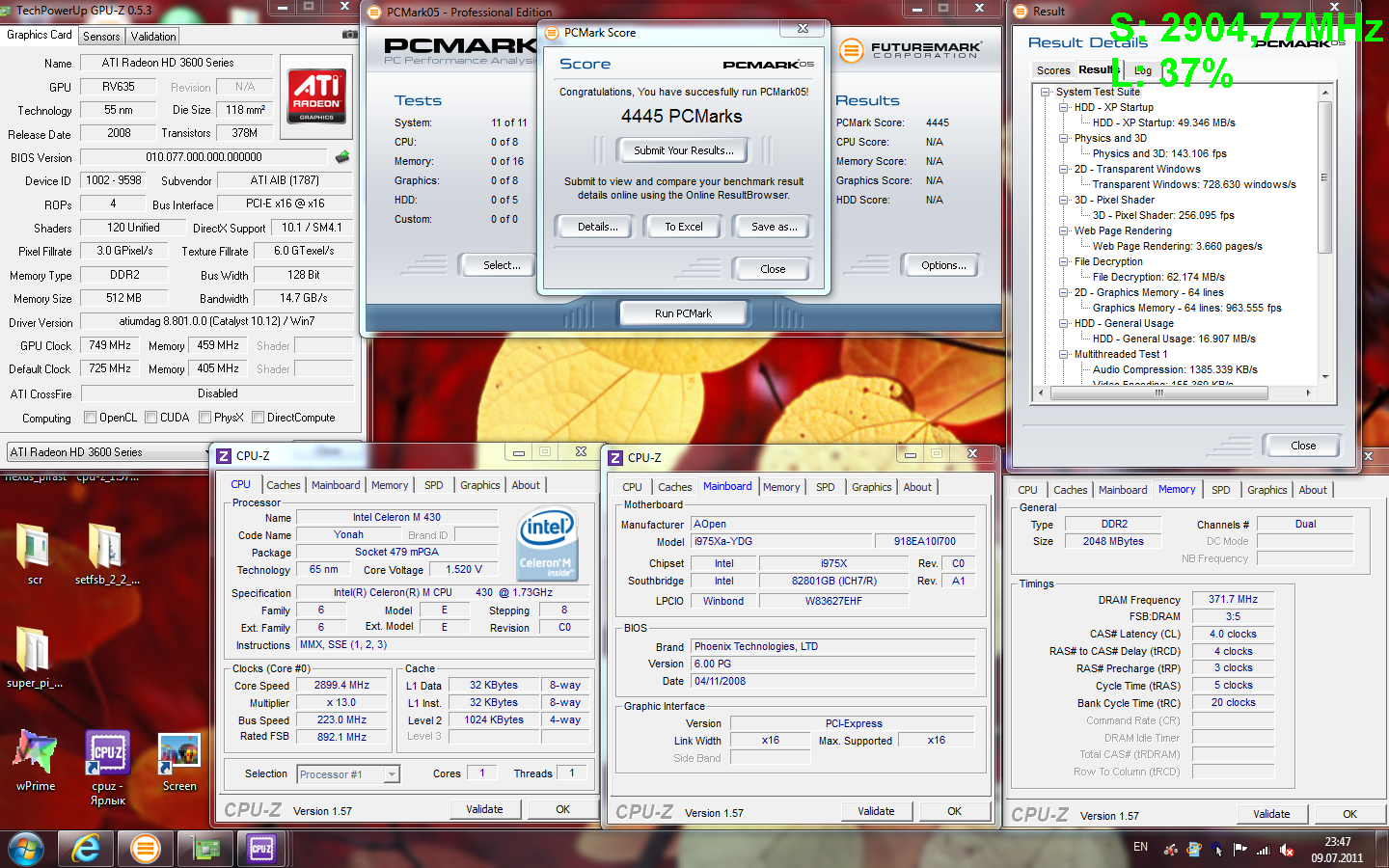Click the DRAM Frequency value 371.7 MHz
Viewport: 1389px width, 868px height.
tap(1233, 599)
